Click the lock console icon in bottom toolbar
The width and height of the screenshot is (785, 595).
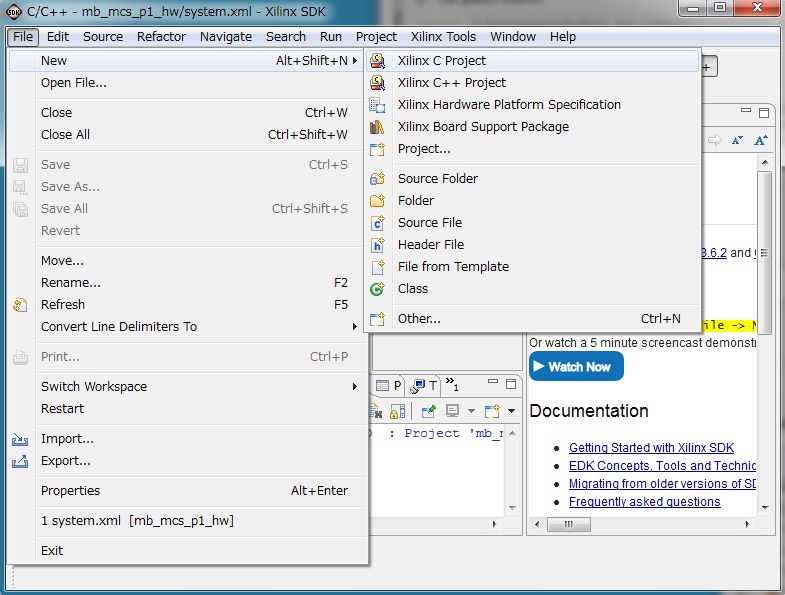398,412
